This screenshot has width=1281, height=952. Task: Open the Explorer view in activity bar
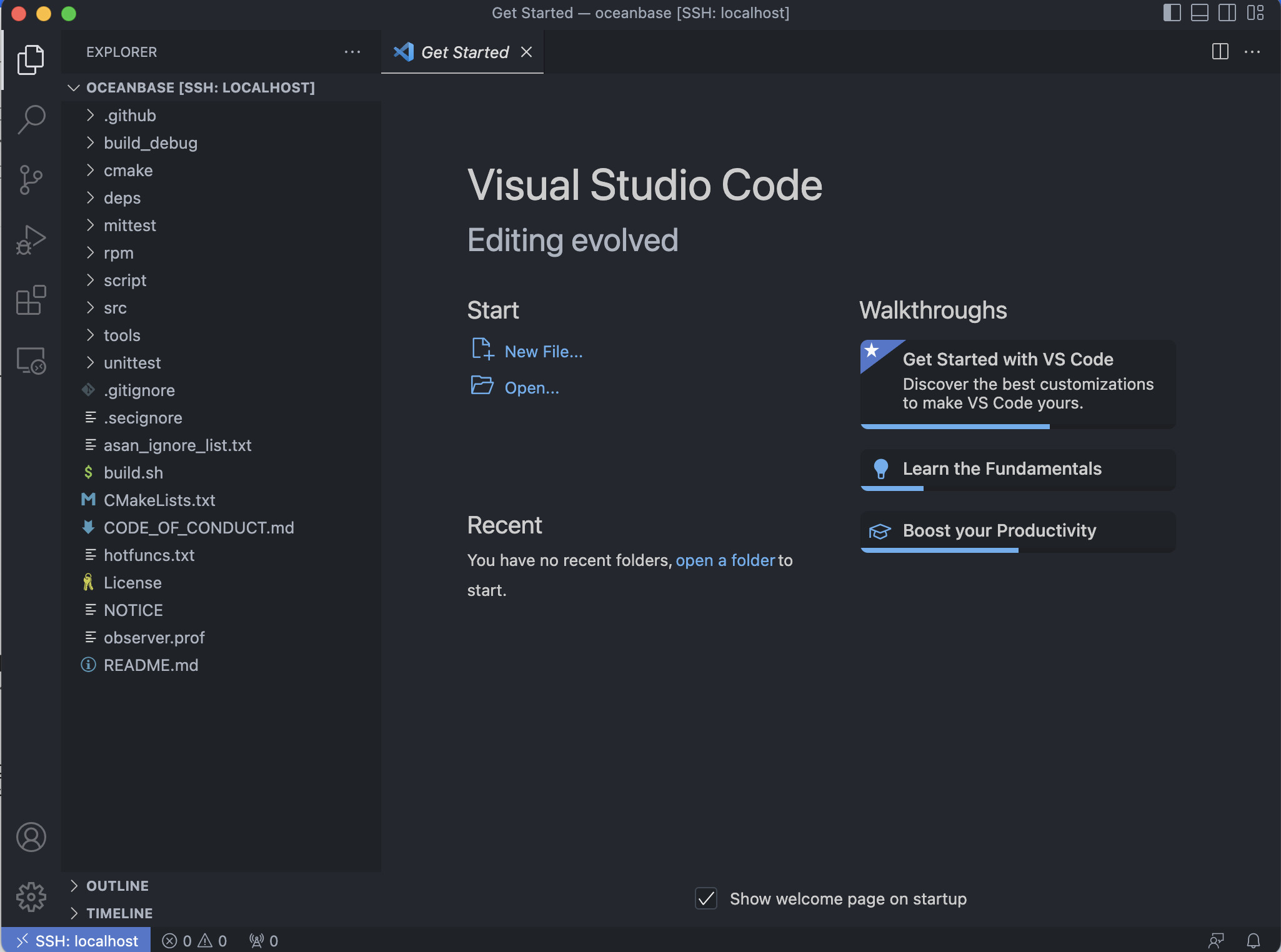pos(31,59)
